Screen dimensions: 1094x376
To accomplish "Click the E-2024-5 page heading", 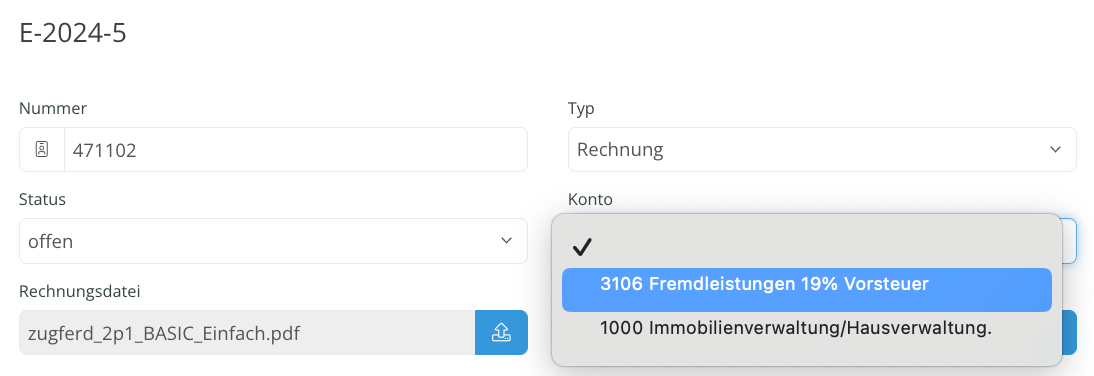I will [x=73, y=33].
